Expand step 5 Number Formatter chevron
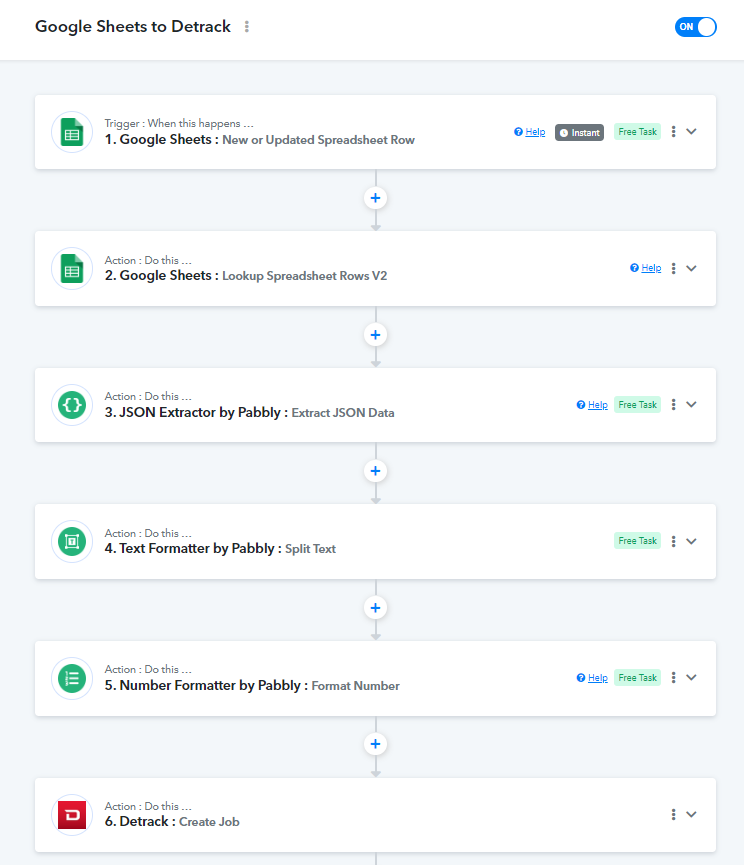This screenshot has height=865, width=744. 691,677
